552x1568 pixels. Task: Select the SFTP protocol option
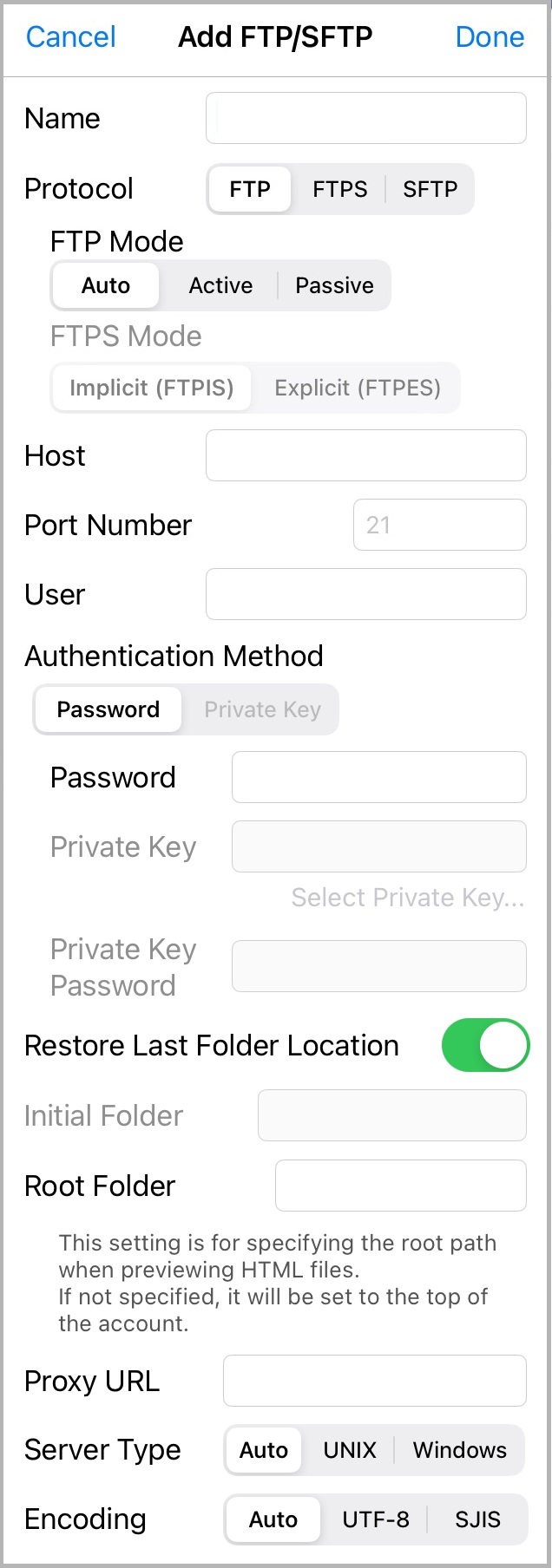430,189
